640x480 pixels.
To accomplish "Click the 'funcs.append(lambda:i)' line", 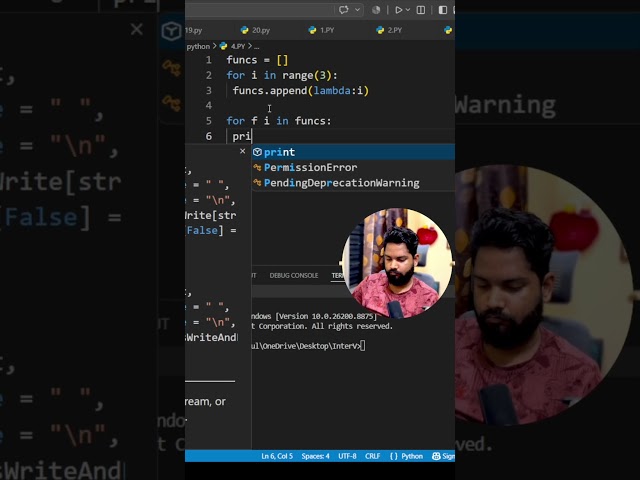I will click(301, 90).
